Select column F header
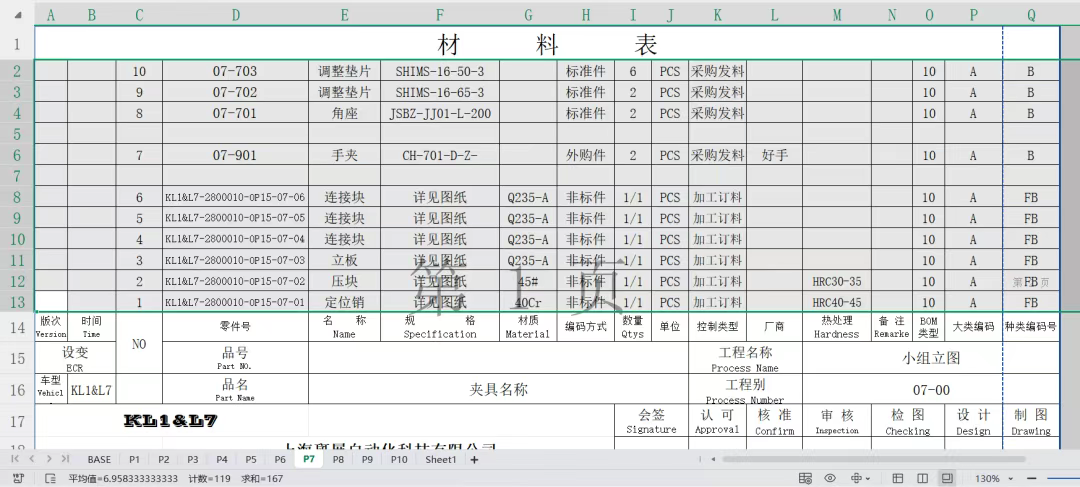Image resolution: width=1080 pixels, height=487 pixels. [439, 15]
